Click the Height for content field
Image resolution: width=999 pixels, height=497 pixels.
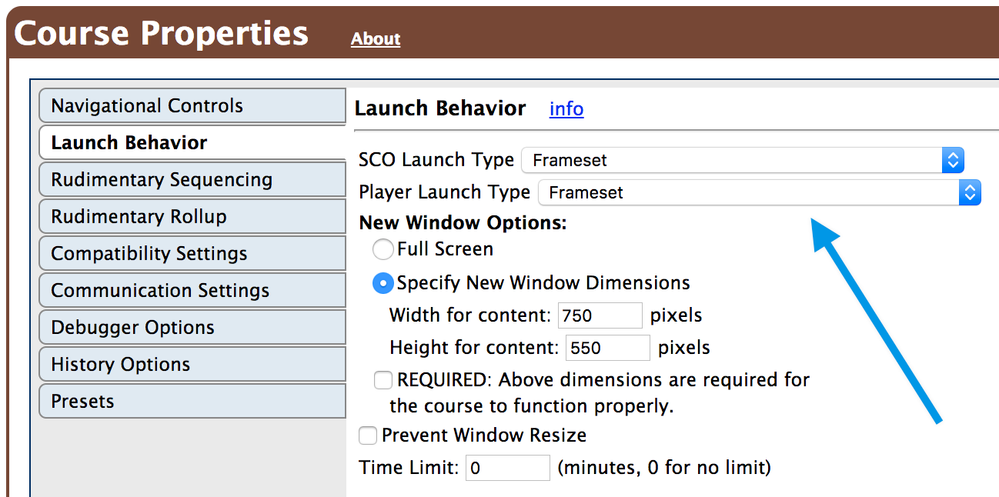[608, 348]
